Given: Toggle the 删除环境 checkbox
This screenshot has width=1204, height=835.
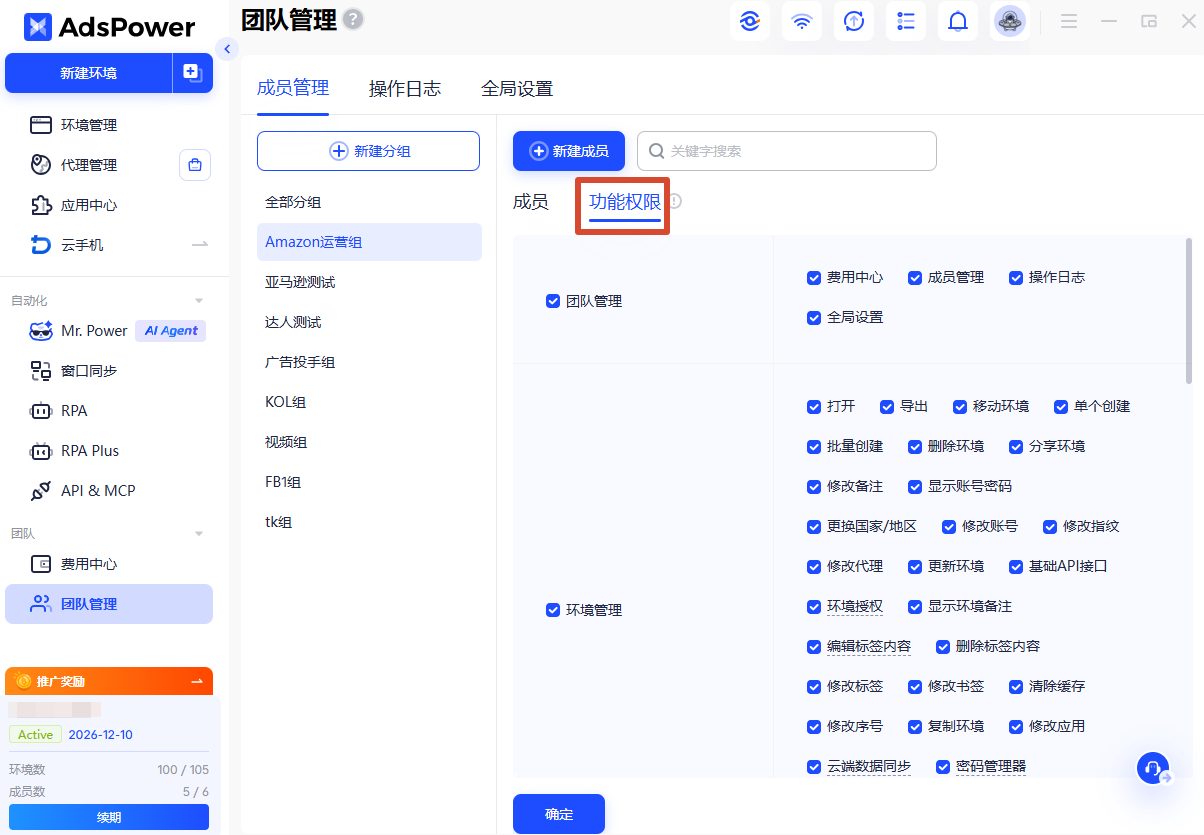Looking at the screenshot, I should pyautogui.click(x=915, y=447).
